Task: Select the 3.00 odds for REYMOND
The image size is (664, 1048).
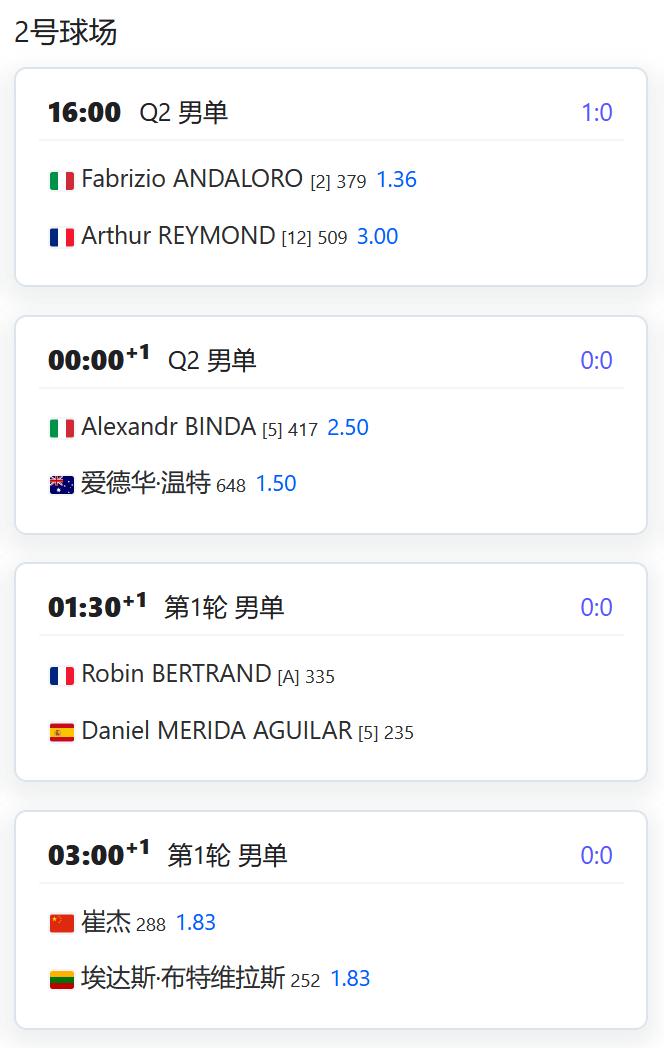Action: pos(378,236)
